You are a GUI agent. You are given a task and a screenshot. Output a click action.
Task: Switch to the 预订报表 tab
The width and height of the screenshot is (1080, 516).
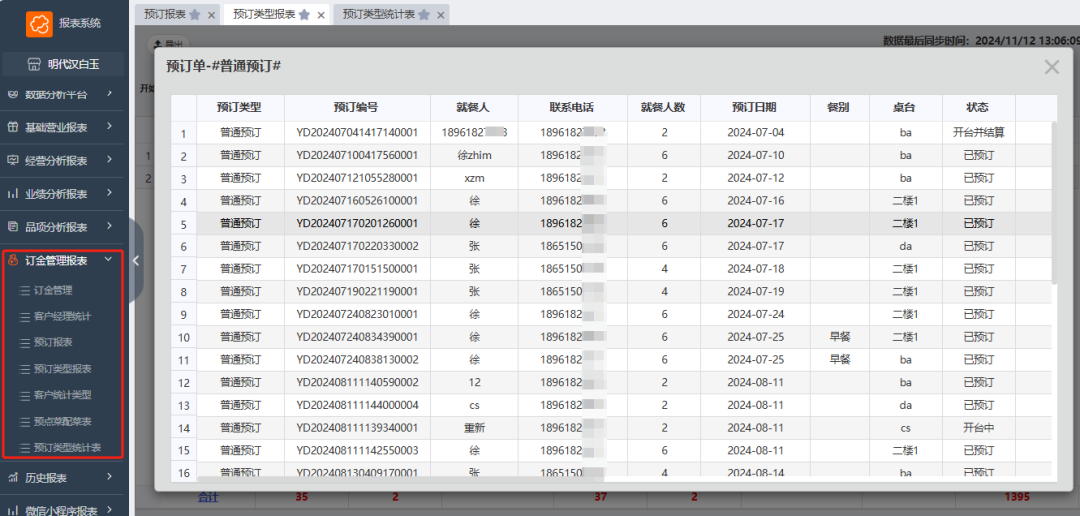click(x=164, y=14)
